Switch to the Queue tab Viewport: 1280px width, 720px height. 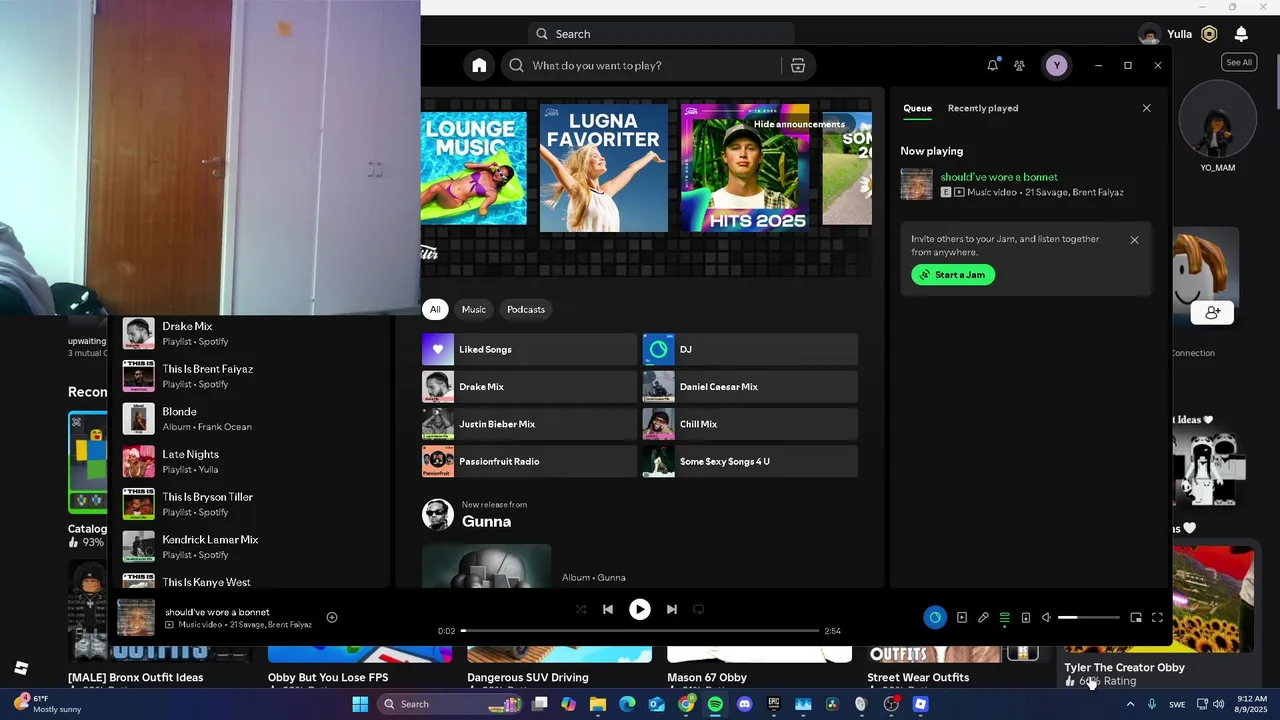coord(917,108)
